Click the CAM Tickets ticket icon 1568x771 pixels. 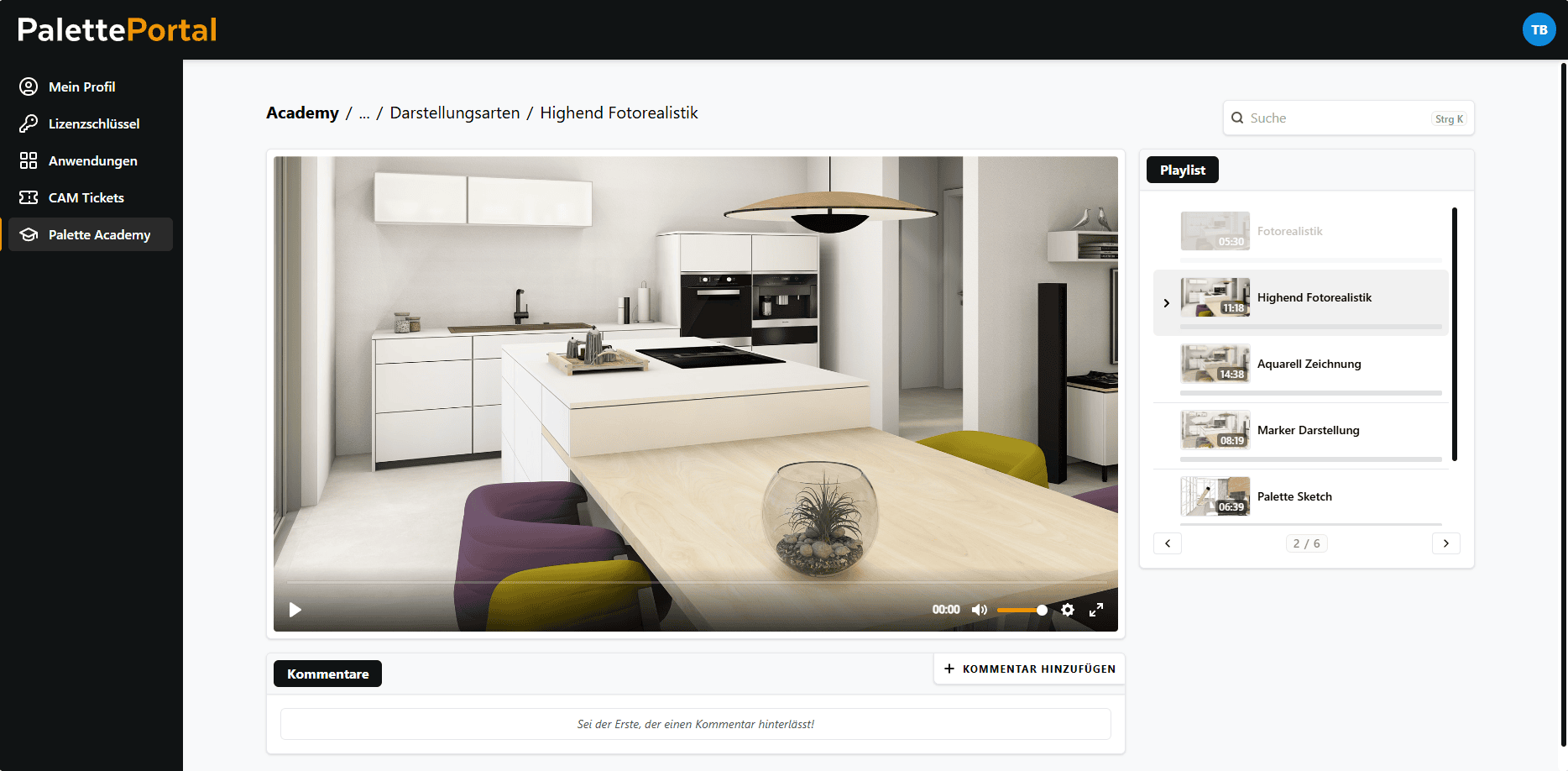(29, 197)
